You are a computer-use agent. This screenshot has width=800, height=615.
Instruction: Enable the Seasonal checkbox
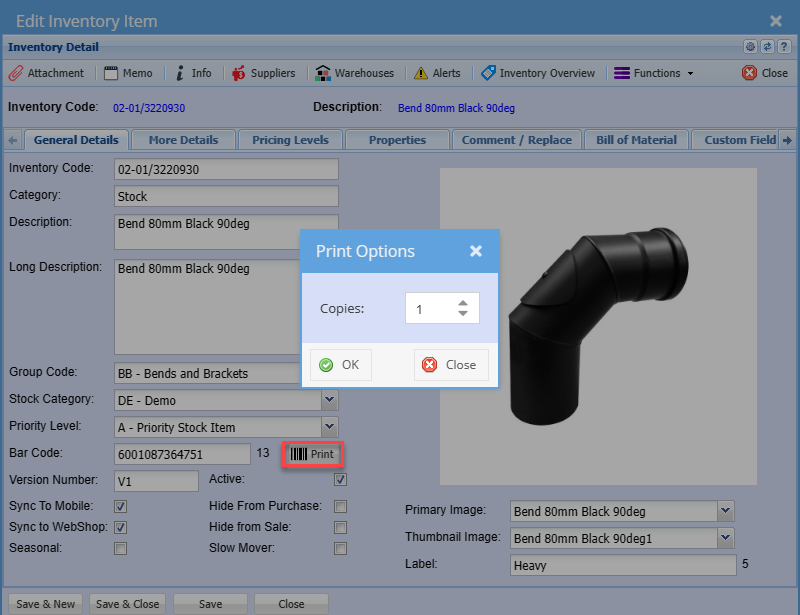121,548
